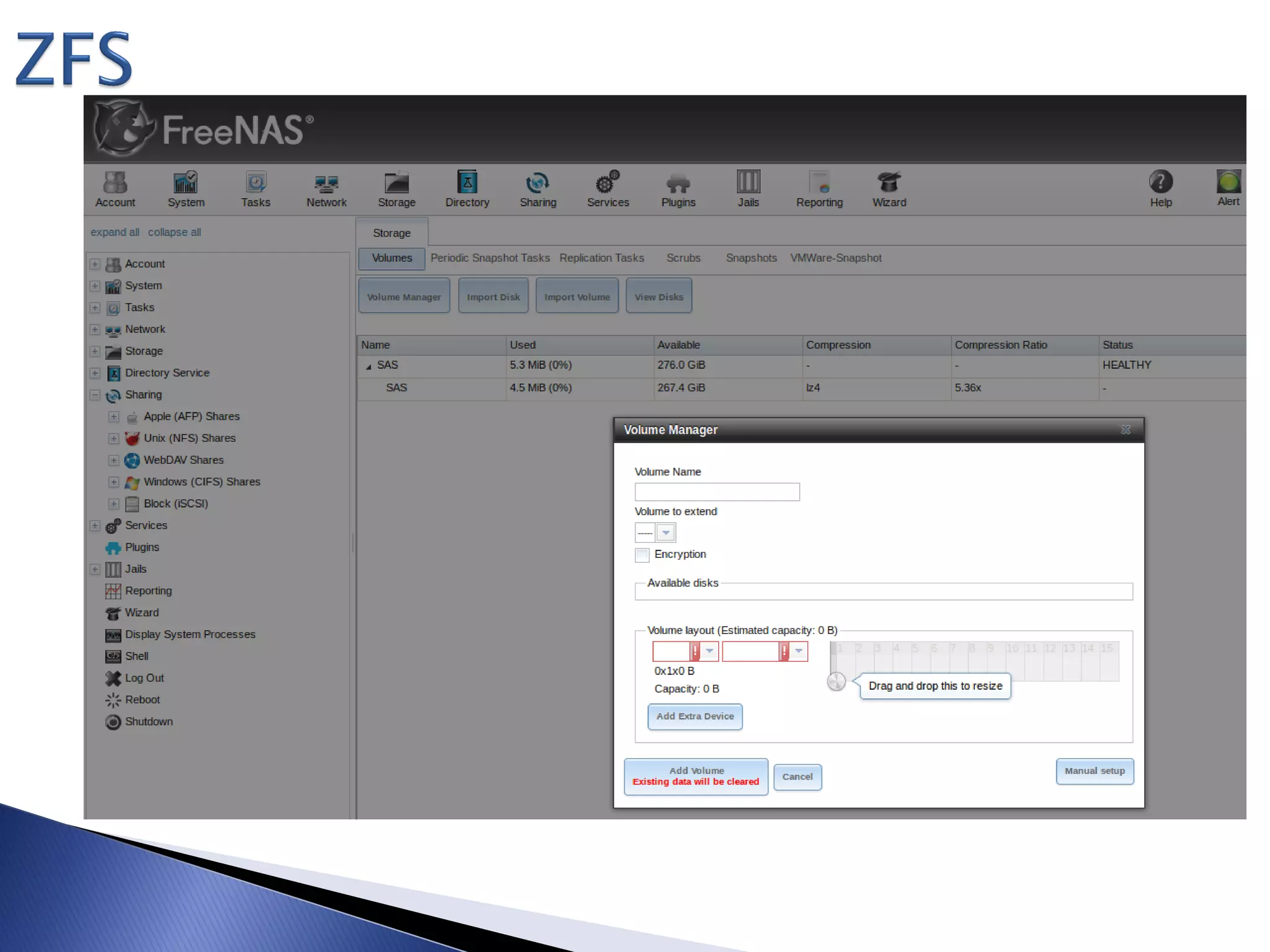The width and height of the screenshot is (1270, 952).
Task: Open Plugins icon in top toolbar
Action: pos(678,183)
